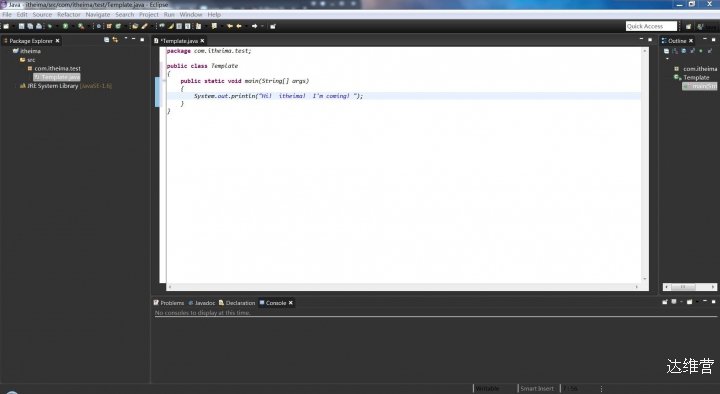Toggle Hide Non-Public Members green dot in Outline
Viewport: 720px width, 394px height.
coord(701,51)
